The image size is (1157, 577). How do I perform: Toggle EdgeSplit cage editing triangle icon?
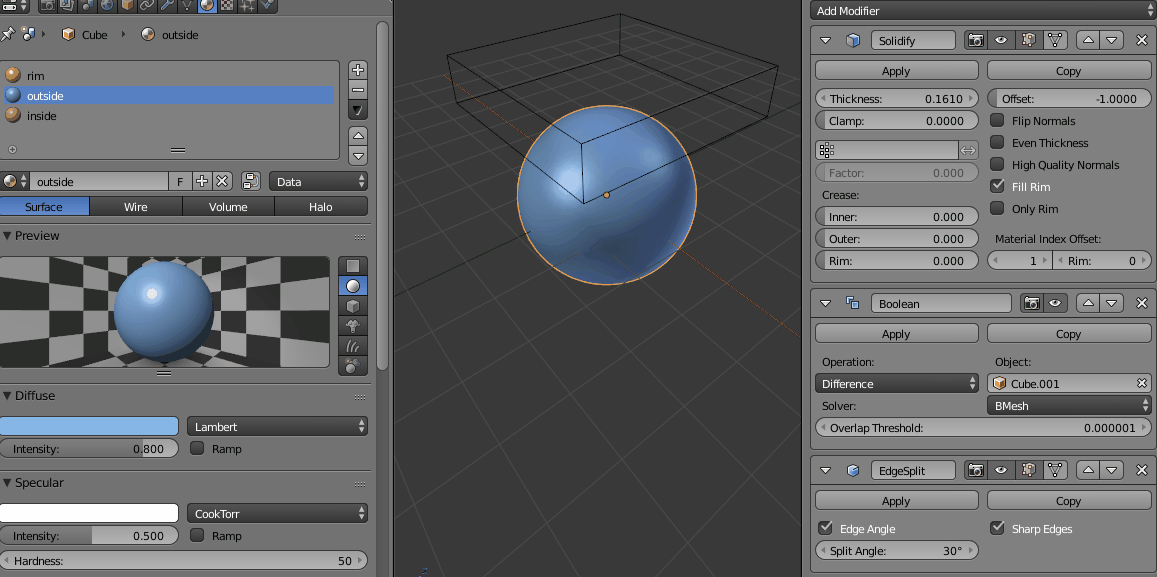pos(1054,470)
